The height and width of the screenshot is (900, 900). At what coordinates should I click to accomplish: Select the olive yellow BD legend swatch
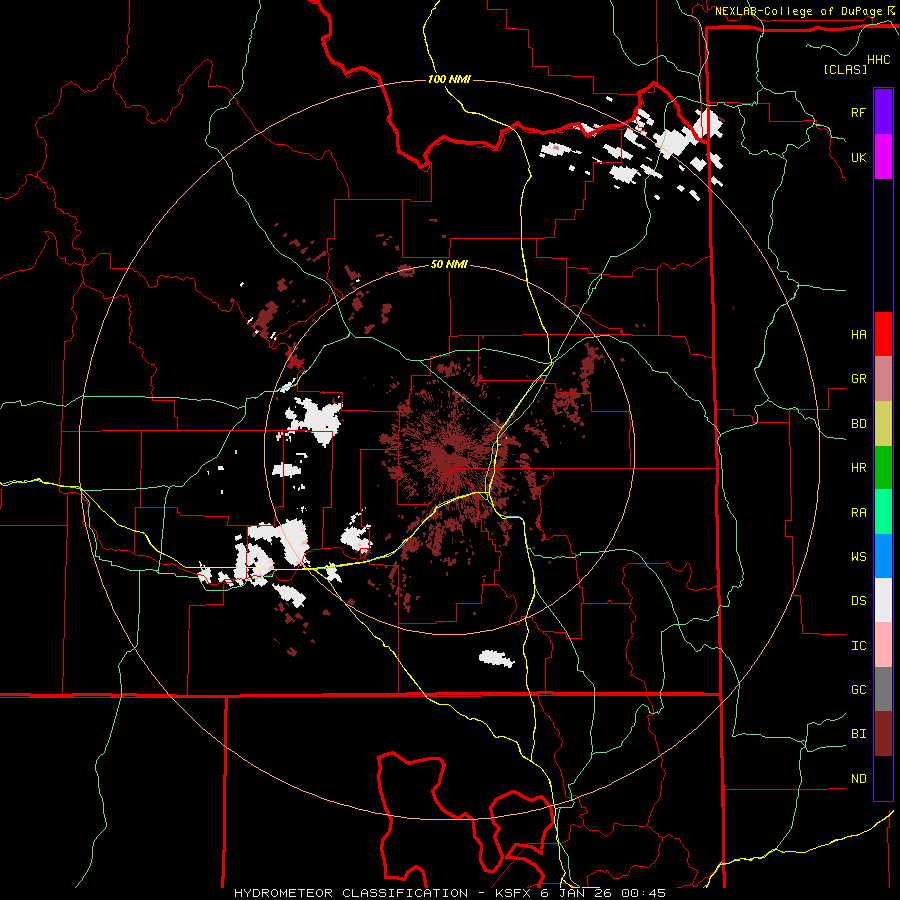pyautogui.click(x=883, y=423)
